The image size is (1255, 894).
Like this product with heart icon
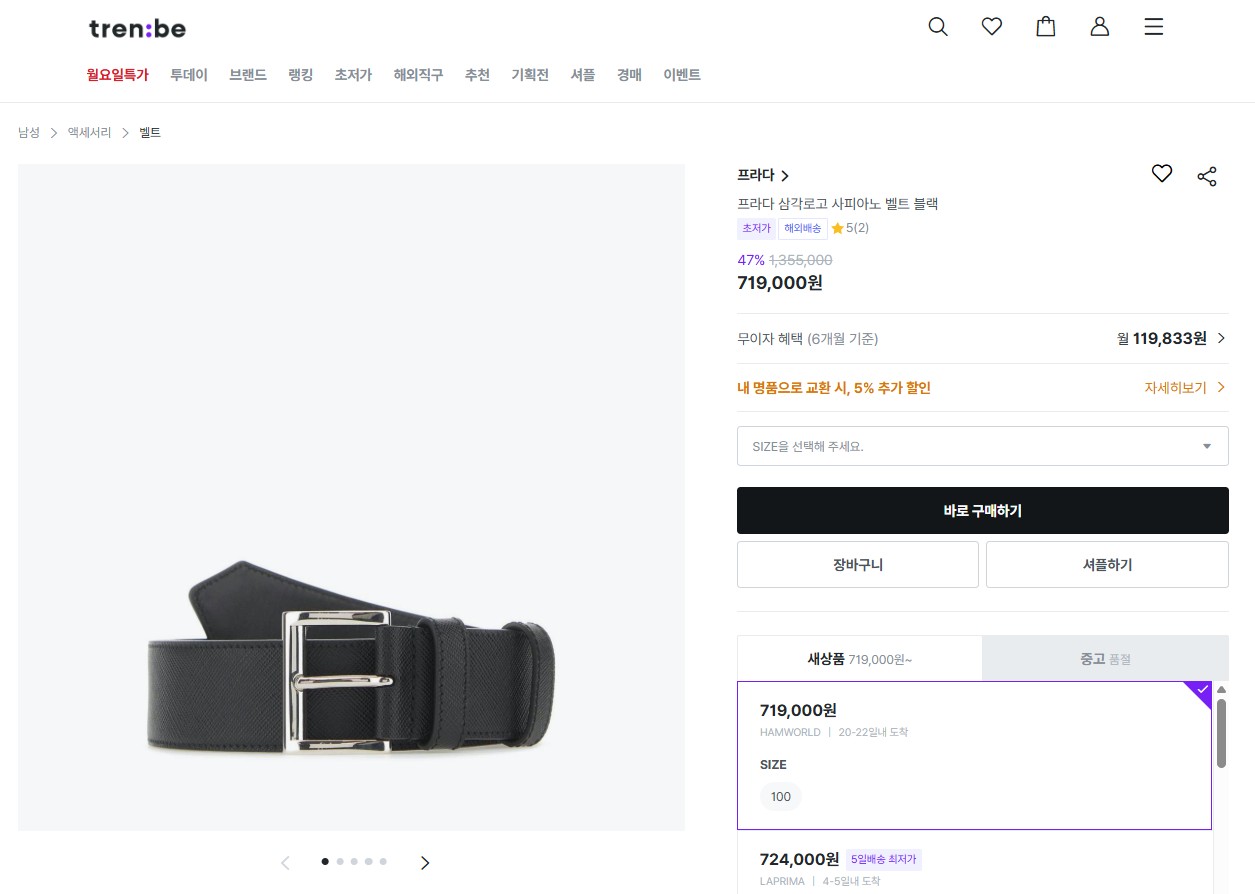click(x=1161, y=174)
